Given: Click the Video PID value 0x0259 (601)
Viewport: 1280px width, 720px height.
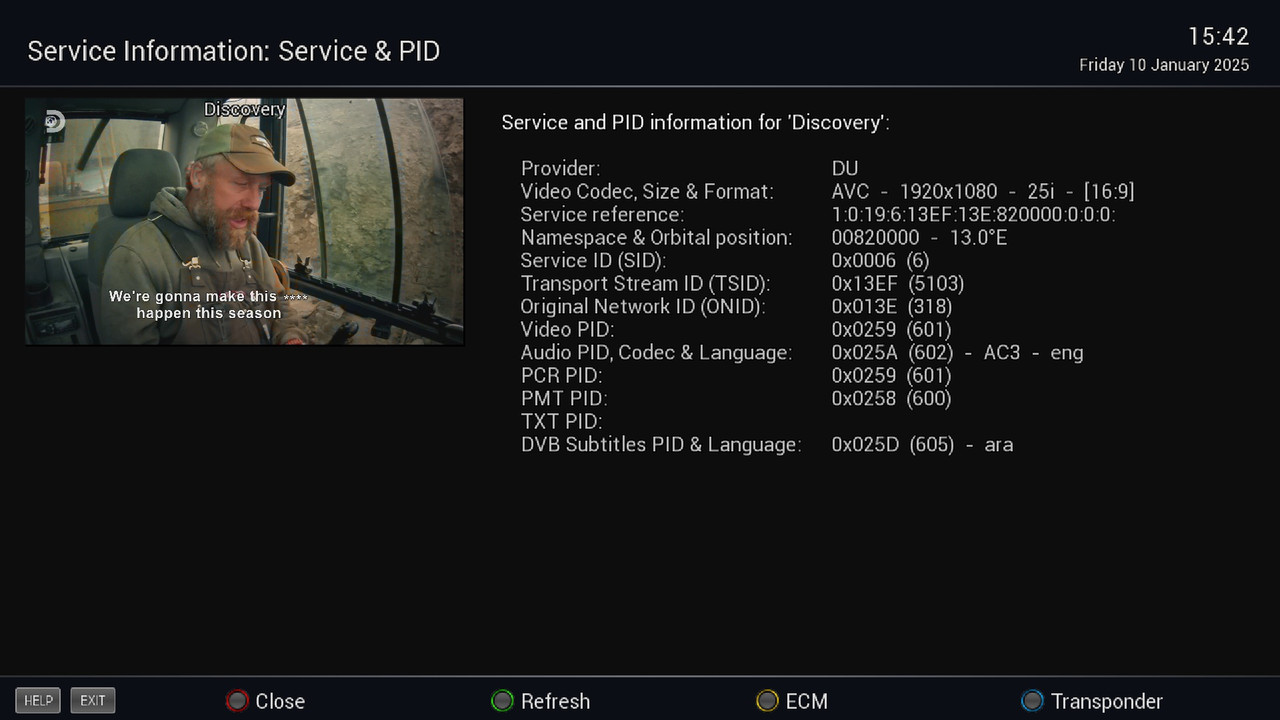Looking at the screenshot, I should pyautogui.click(x=891, y=329).
